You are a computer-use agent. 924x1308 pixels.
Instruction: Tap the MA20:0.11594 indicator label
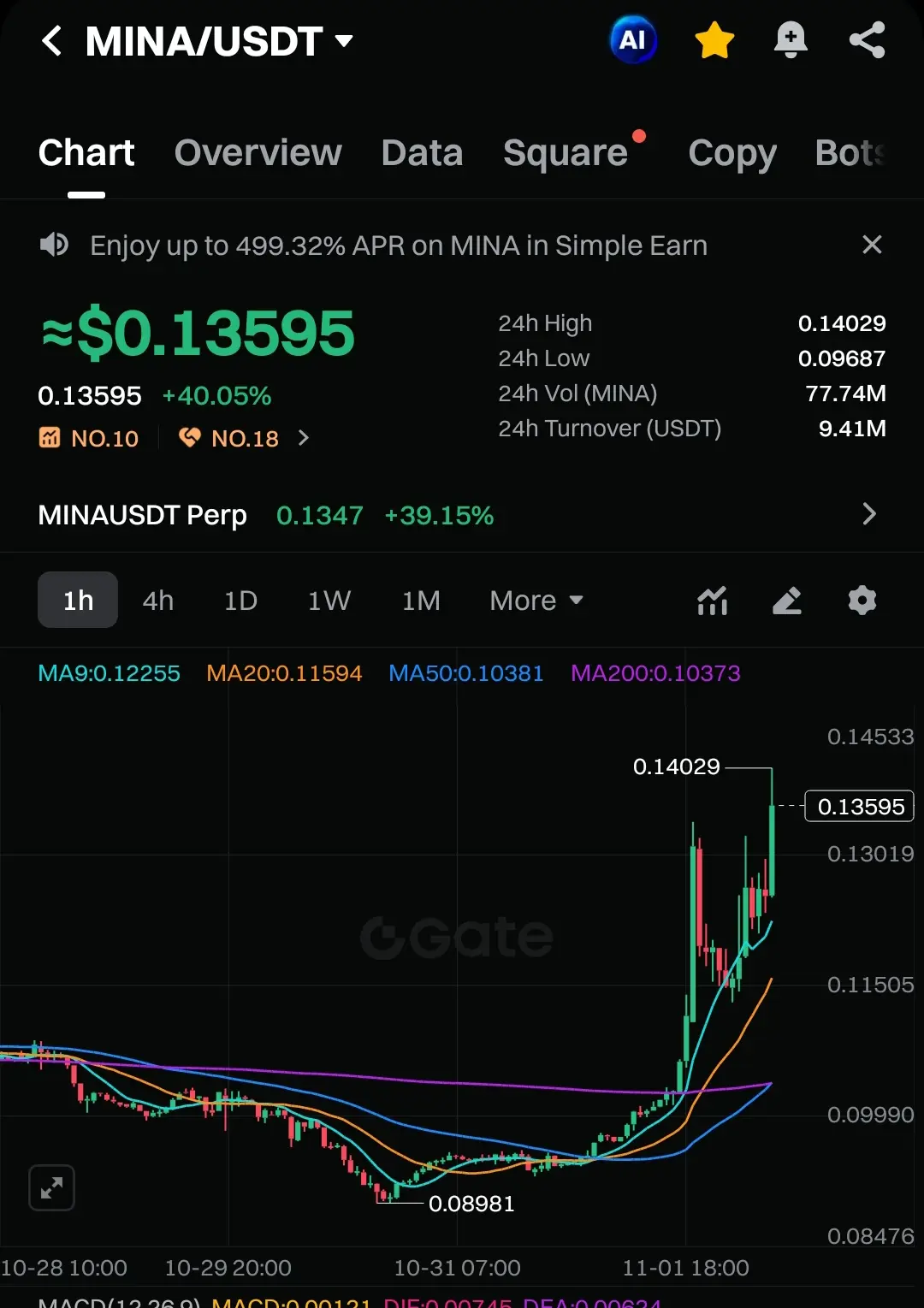[284, 673]
